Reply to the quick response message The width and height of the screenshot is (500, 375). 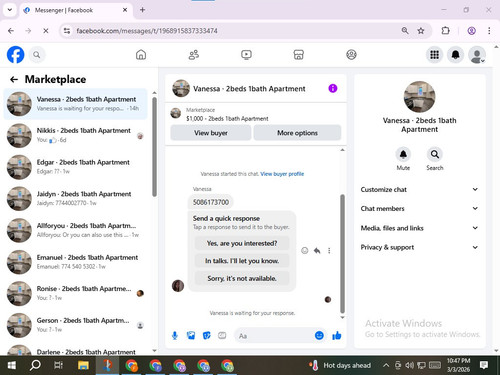[317, 251]
